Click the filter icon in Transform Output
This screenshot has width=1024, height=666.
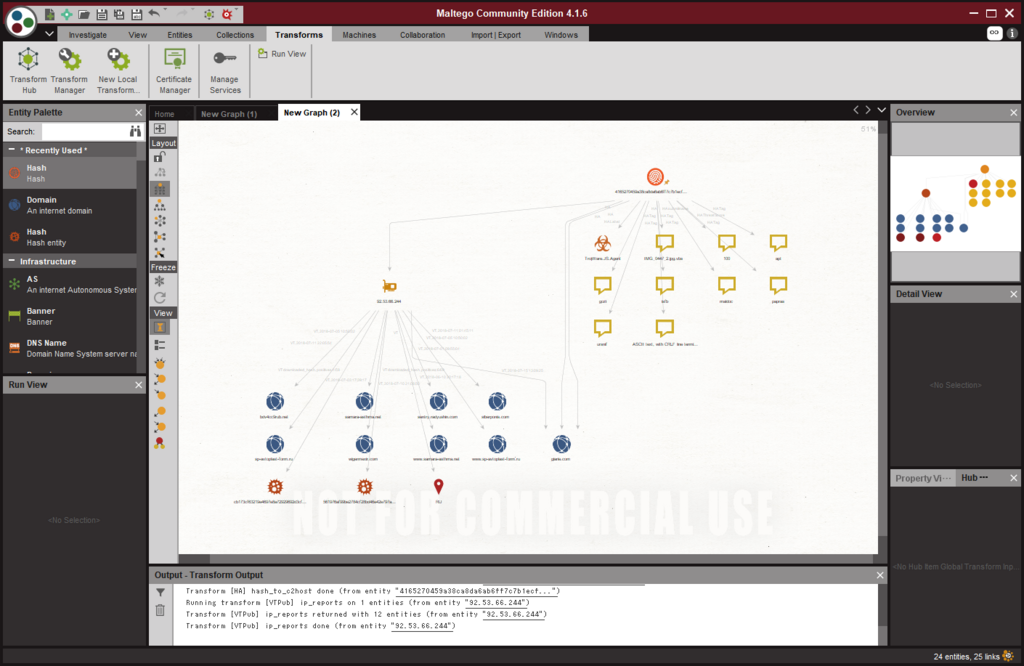[x=160, y=592]
